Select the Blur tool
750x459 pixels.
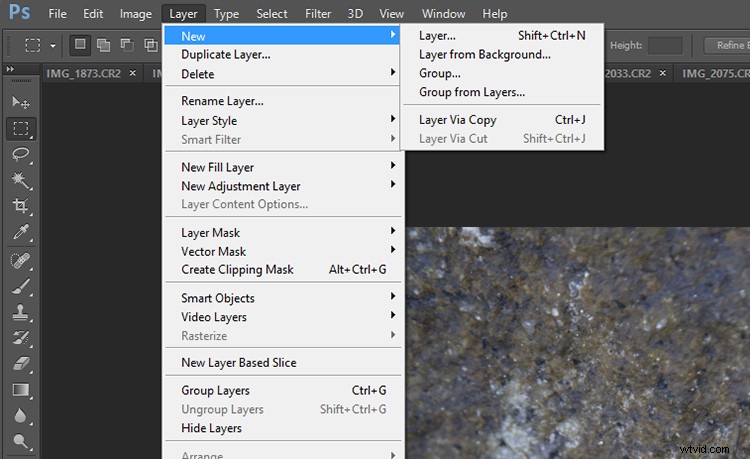pyautogui.click(x=21, y=415)
